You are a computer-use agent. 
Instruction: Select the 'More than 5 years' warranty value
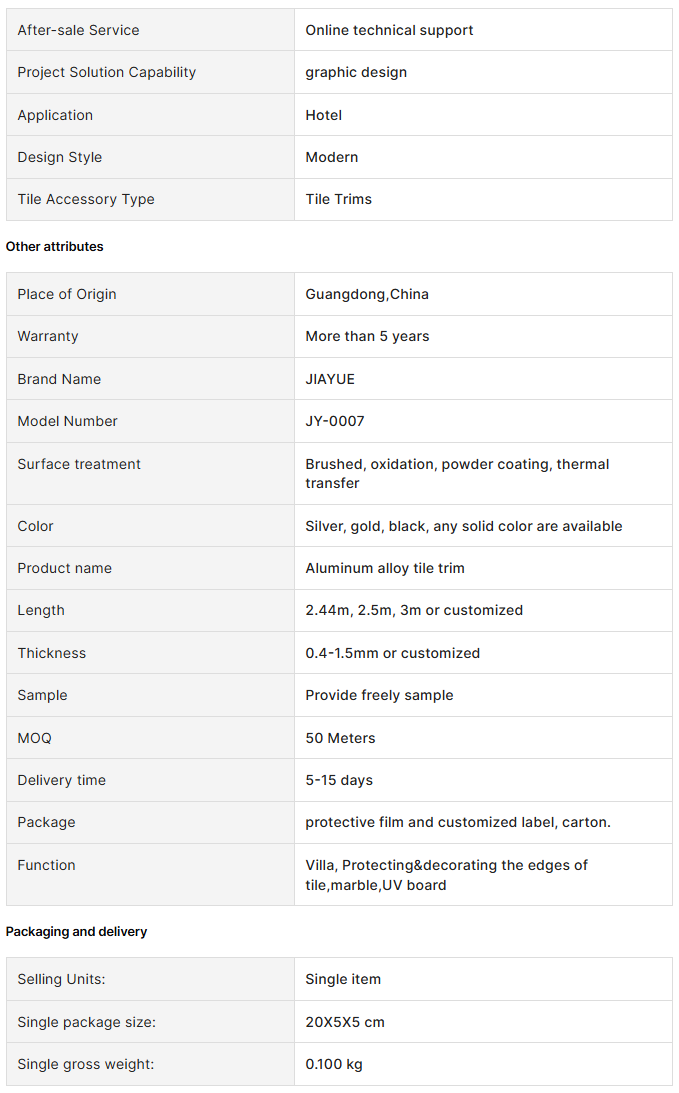click(x=367, y=337)
